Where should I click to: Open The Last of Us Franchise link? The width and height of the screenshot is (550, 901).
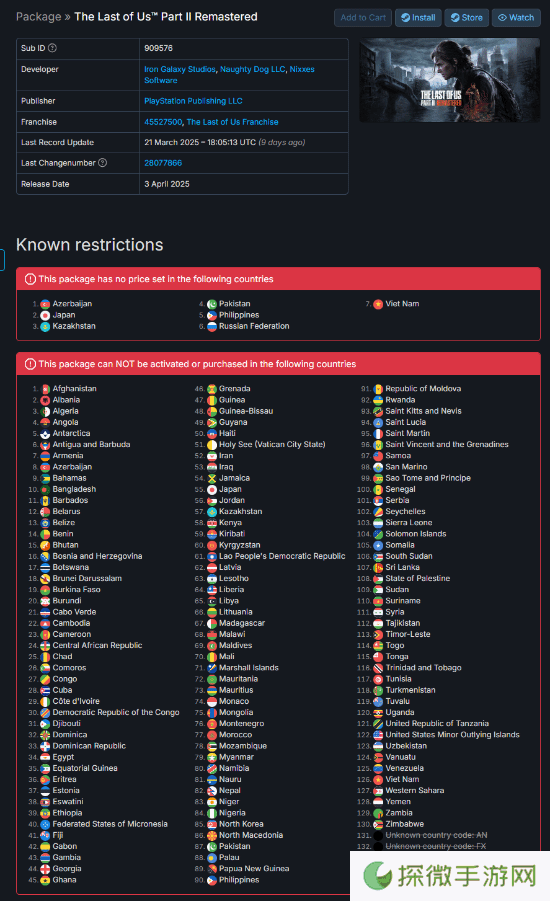point(232,122)
